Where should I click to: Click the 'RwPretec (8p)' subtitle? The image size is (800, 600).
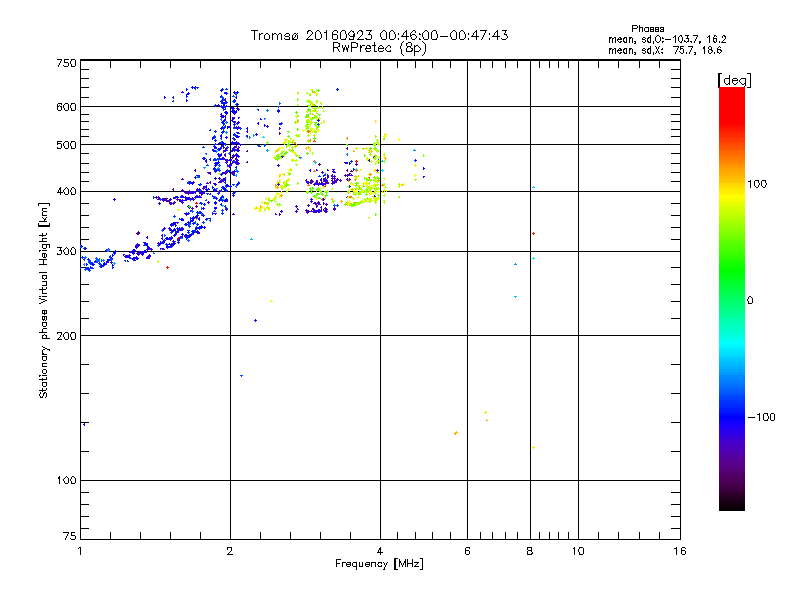pyautogui.click(x=379, y=48)
